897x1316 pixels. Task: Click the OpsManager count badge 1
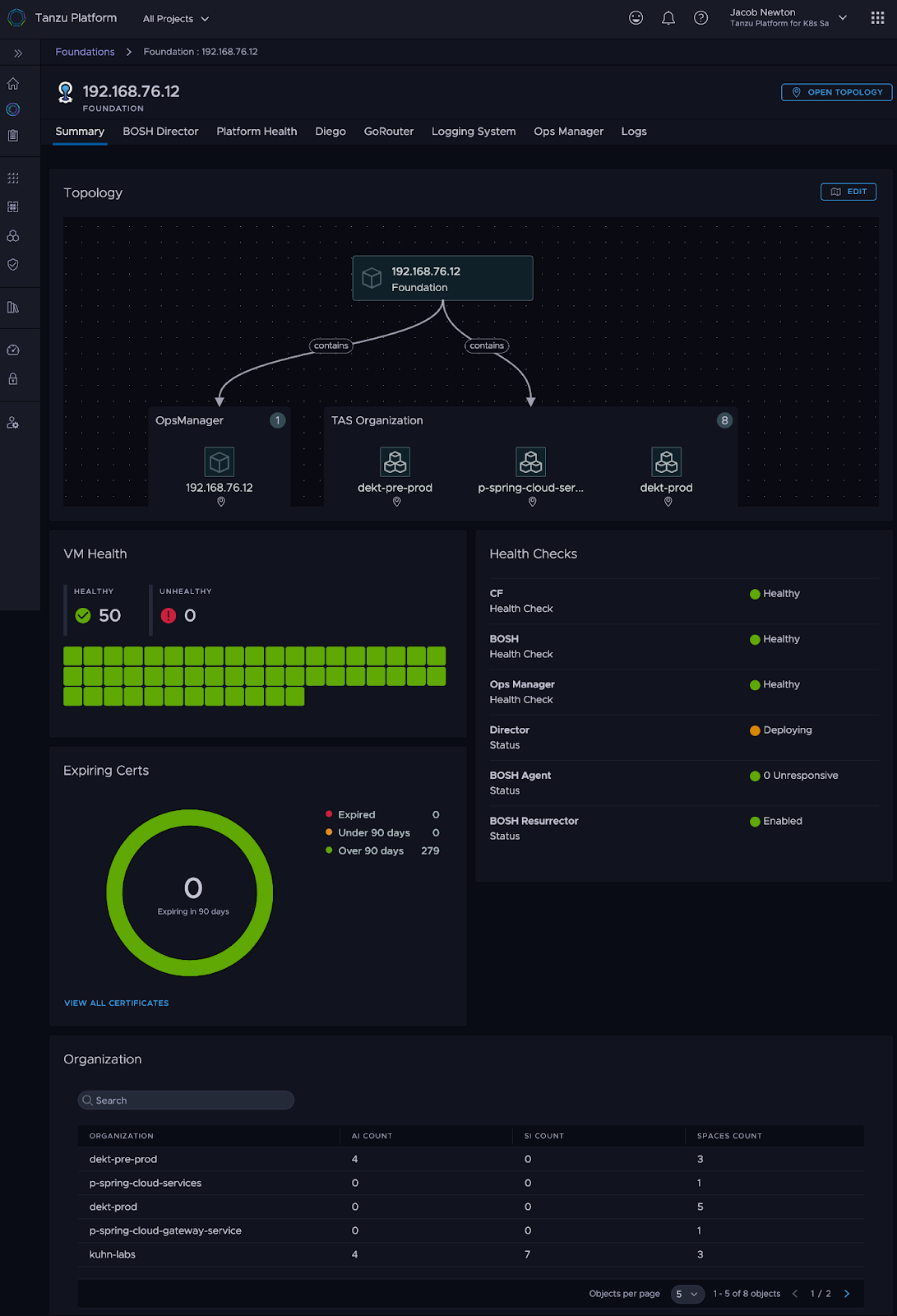278,420
